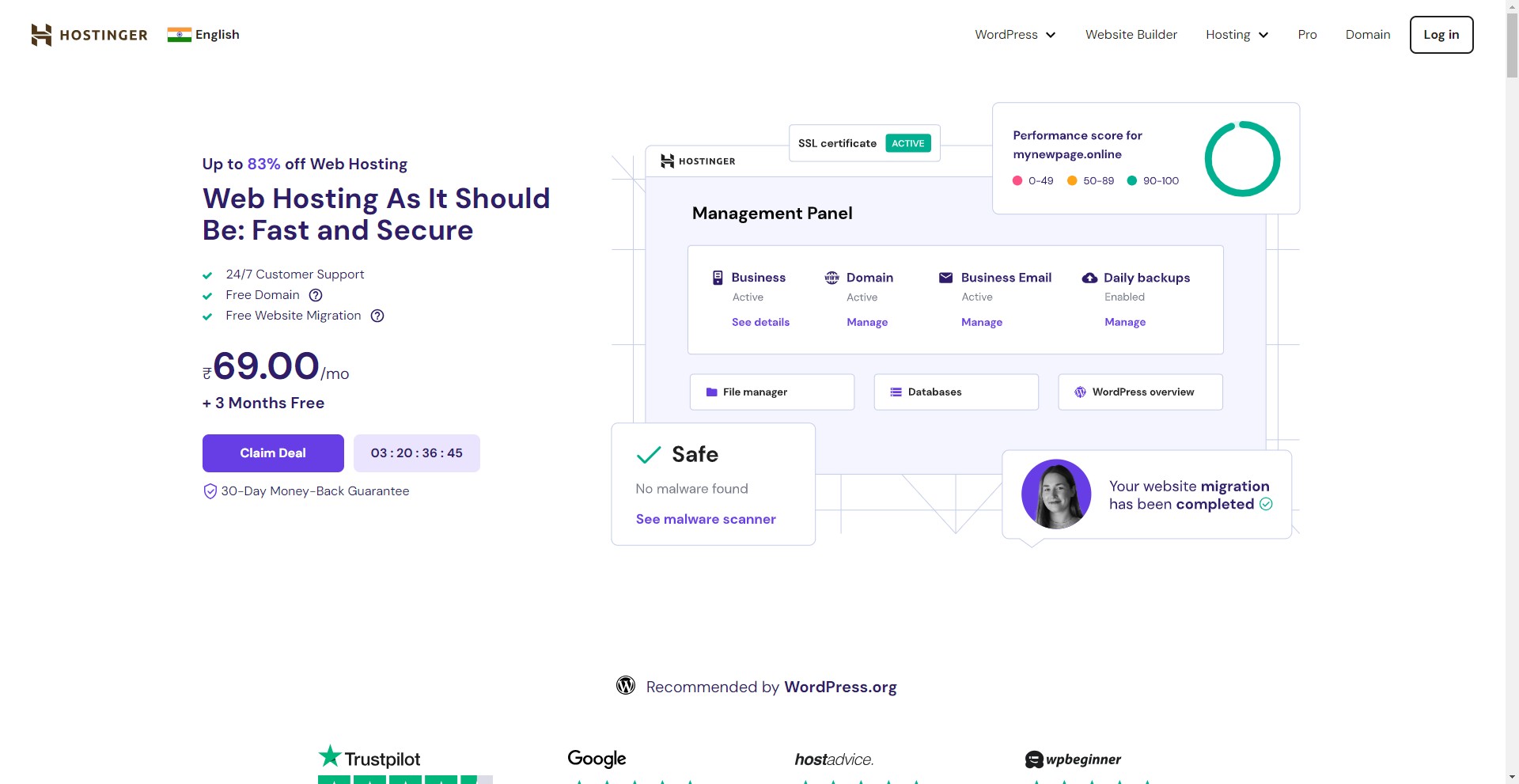This screenshot has width=1519, height=784.
Task: Click the Free Website Migration help icon
Action: pos(377,316)
